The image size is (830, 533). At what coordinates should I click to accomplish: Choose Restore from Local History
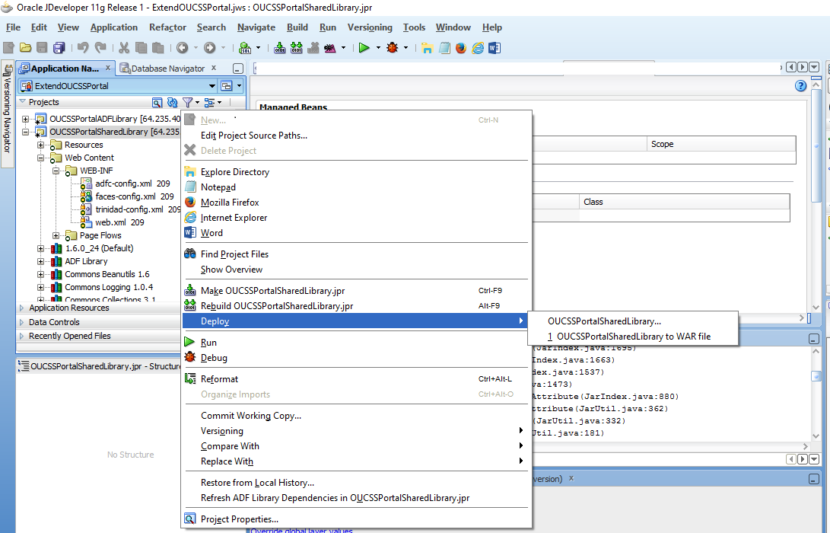[x=257, y=483]
